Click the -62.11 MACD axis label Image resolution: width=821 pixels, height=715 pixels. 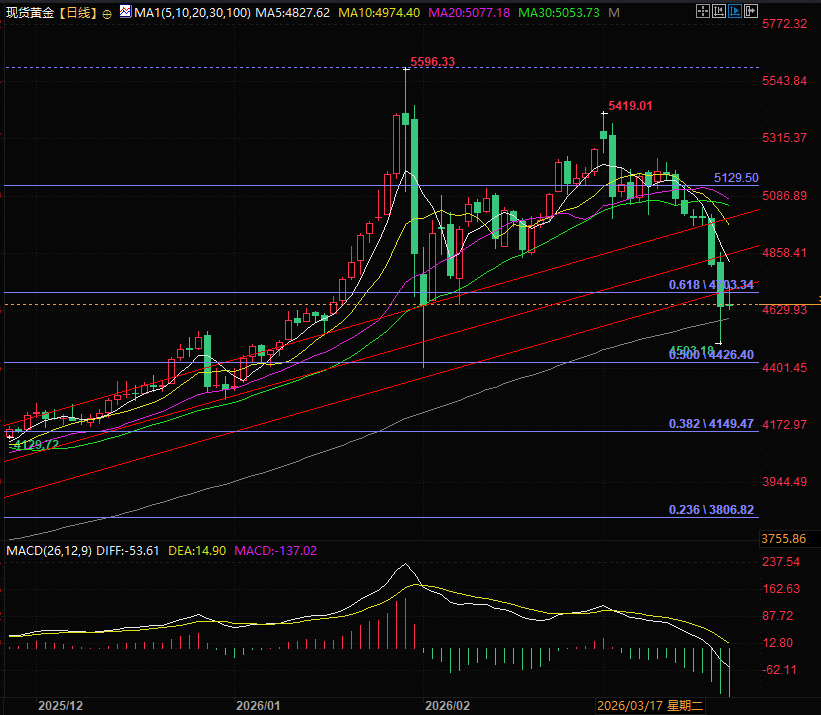point(779,669)
